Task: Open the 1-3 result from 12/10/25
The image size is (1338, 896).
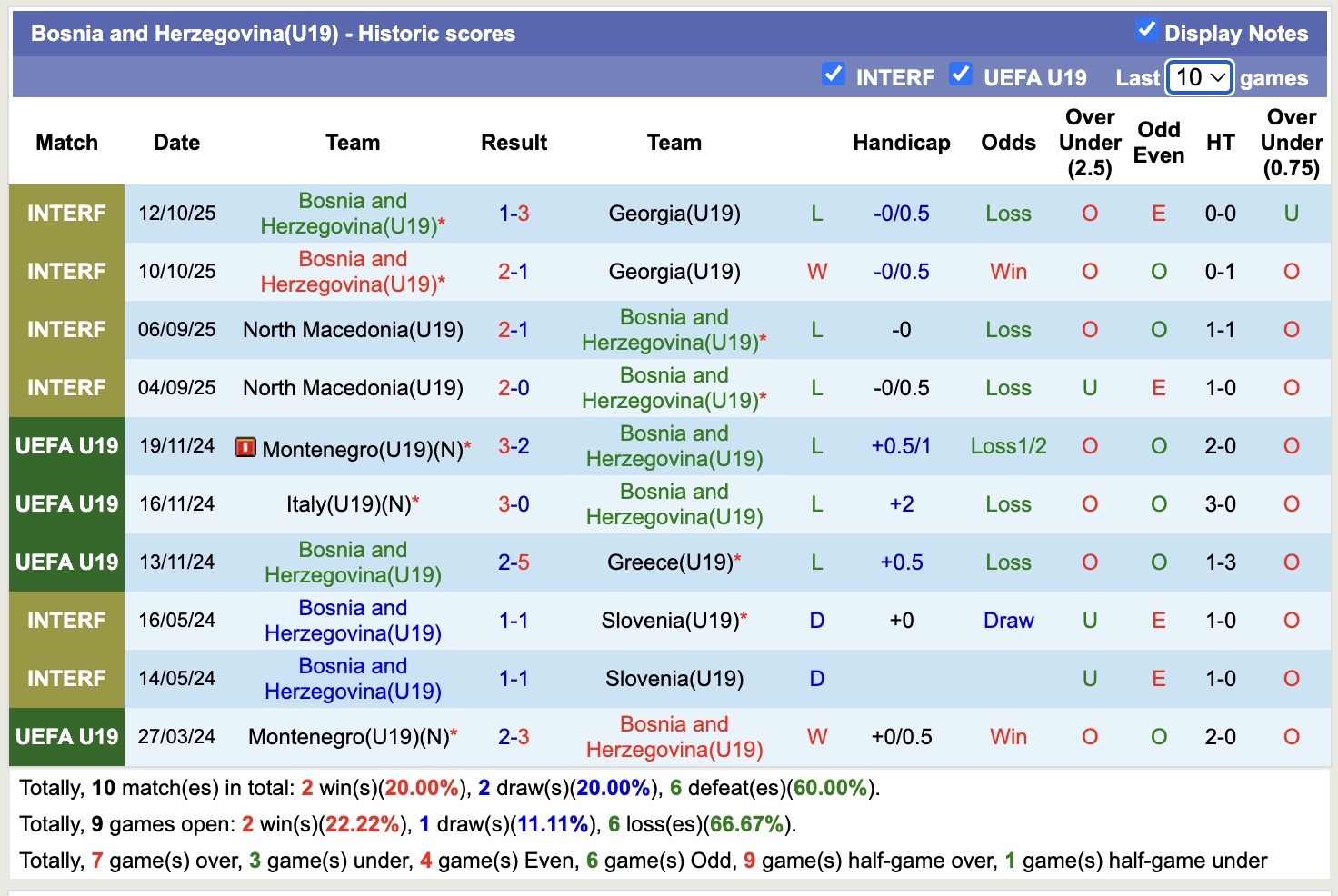Action: coord(514,214)
